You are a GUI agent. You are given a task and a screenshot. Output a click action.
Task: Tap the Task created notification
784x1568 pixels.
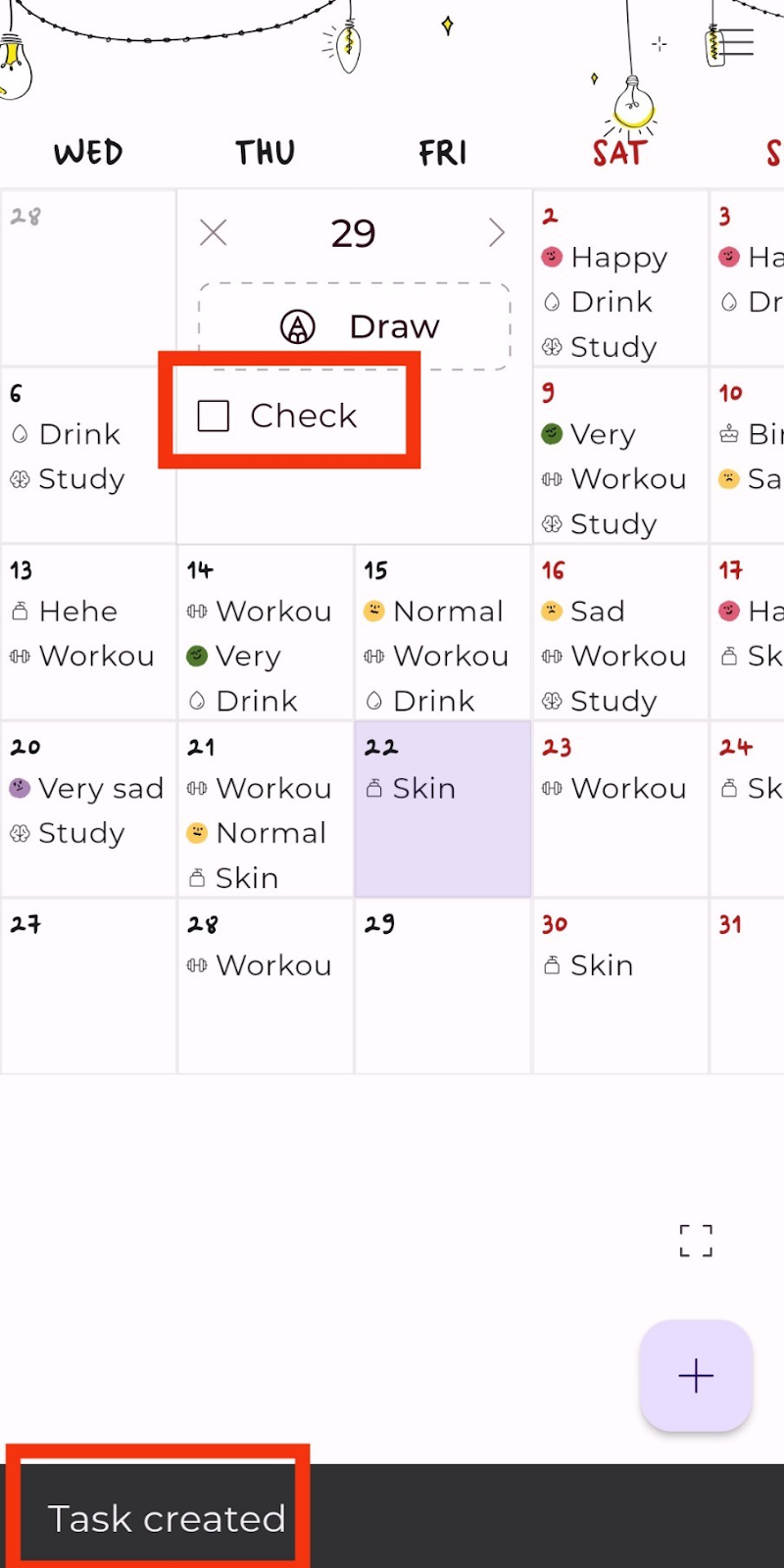coord(167,1518)
